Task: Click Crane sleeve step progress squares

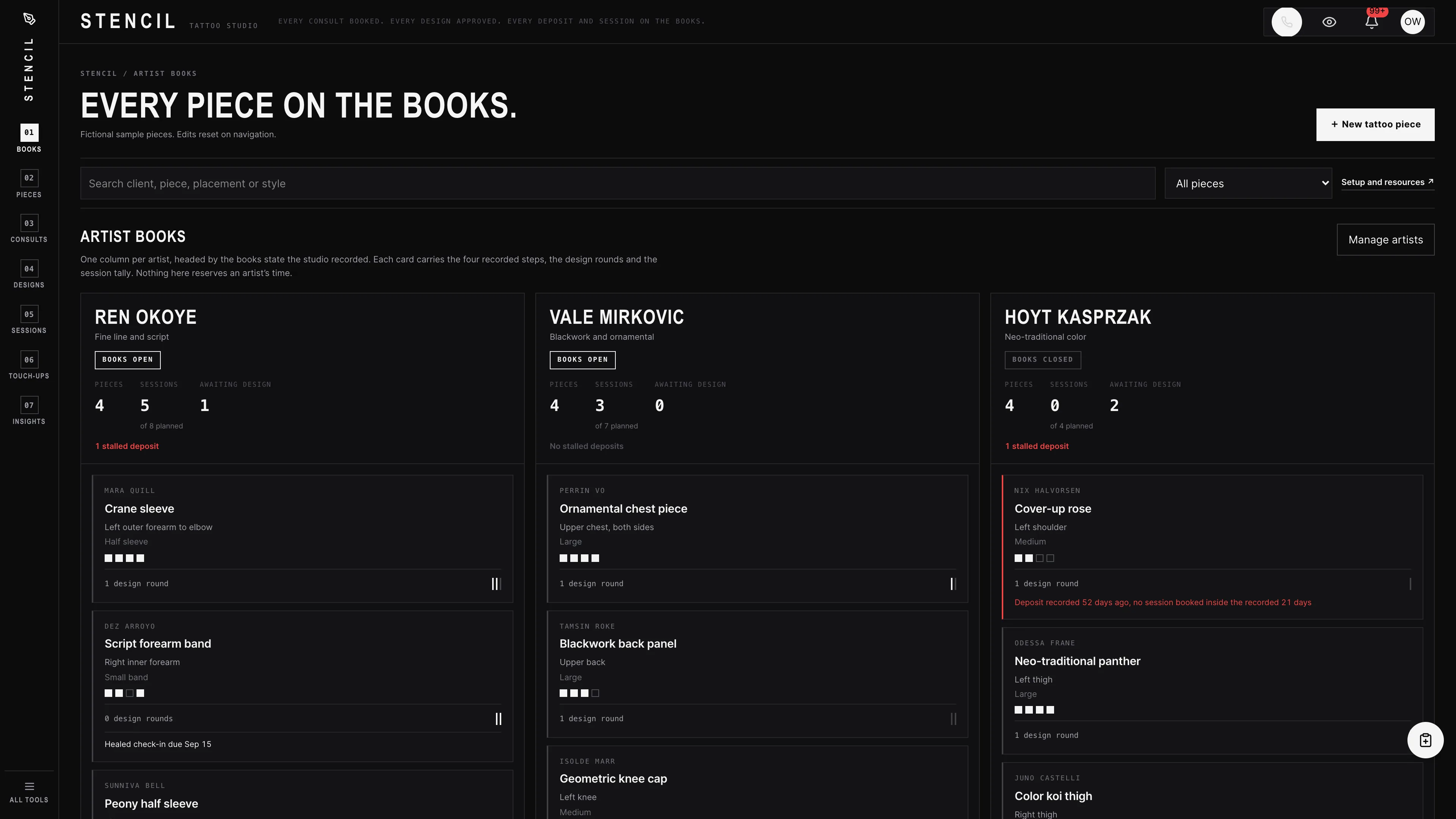Action: click(124, 558)
